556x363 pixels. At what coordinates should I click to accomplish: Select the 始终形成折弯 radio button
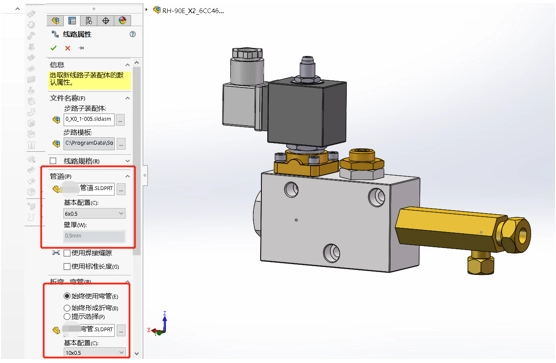[67, 308]
